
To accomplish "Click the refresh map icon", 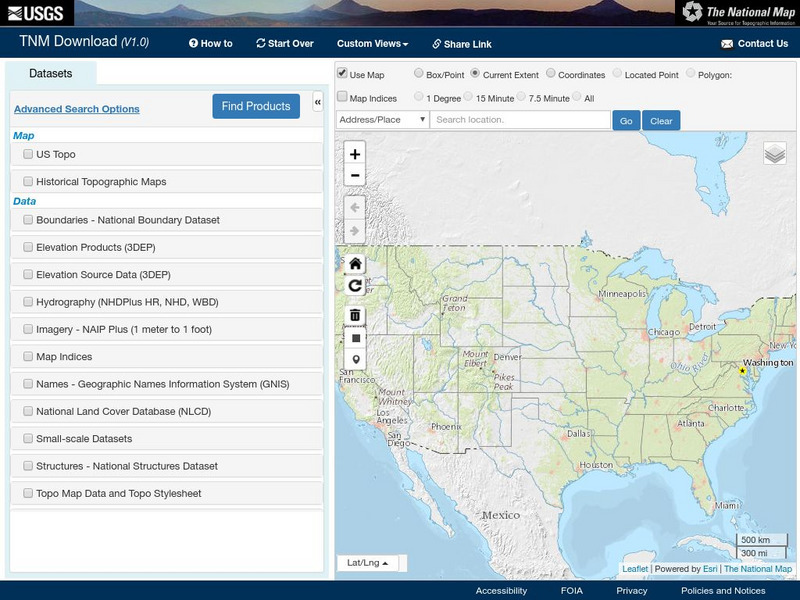I will point(355,286).
